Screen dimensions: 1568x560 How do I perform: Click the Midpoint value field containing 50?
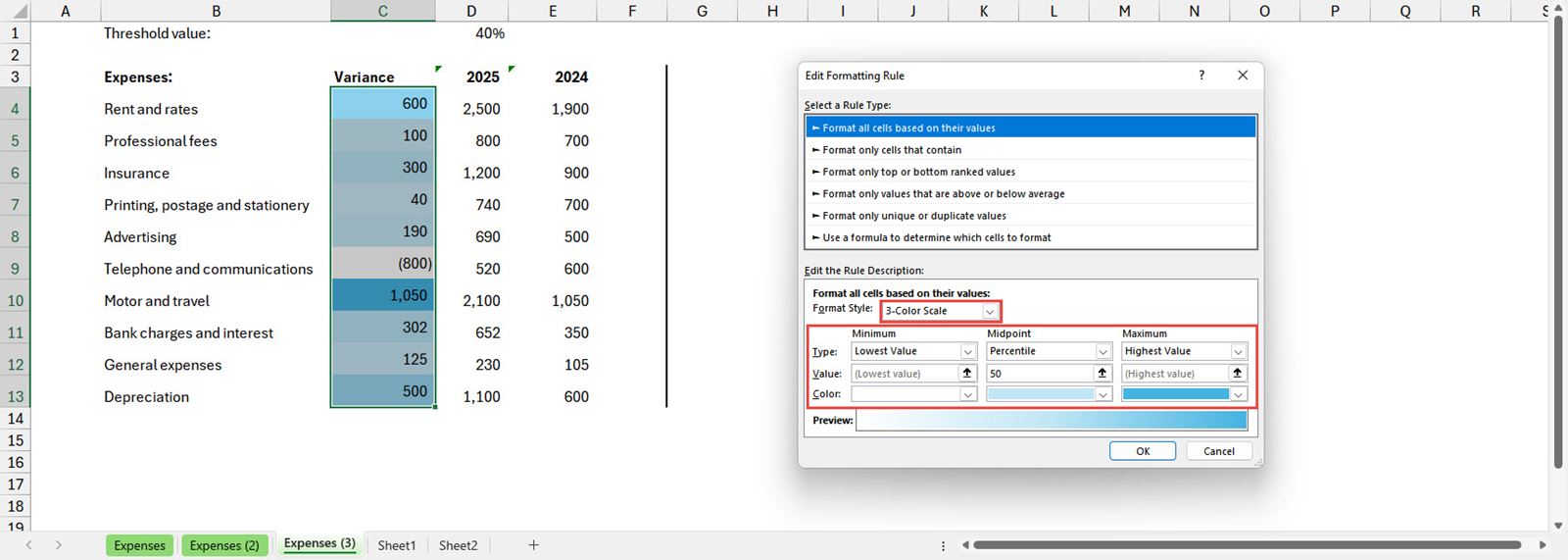coord(1040,374)
